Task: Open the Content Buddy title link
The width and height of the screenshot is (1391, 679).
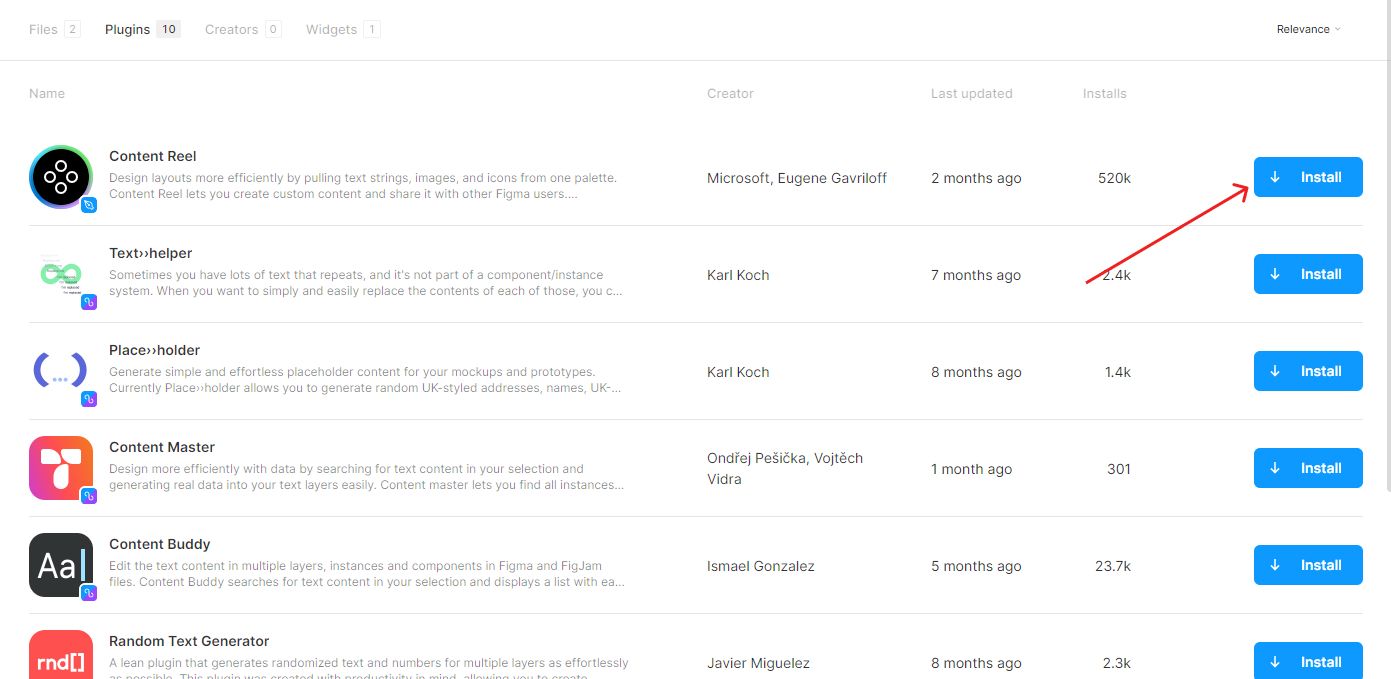Action: [x=160, y=544]
